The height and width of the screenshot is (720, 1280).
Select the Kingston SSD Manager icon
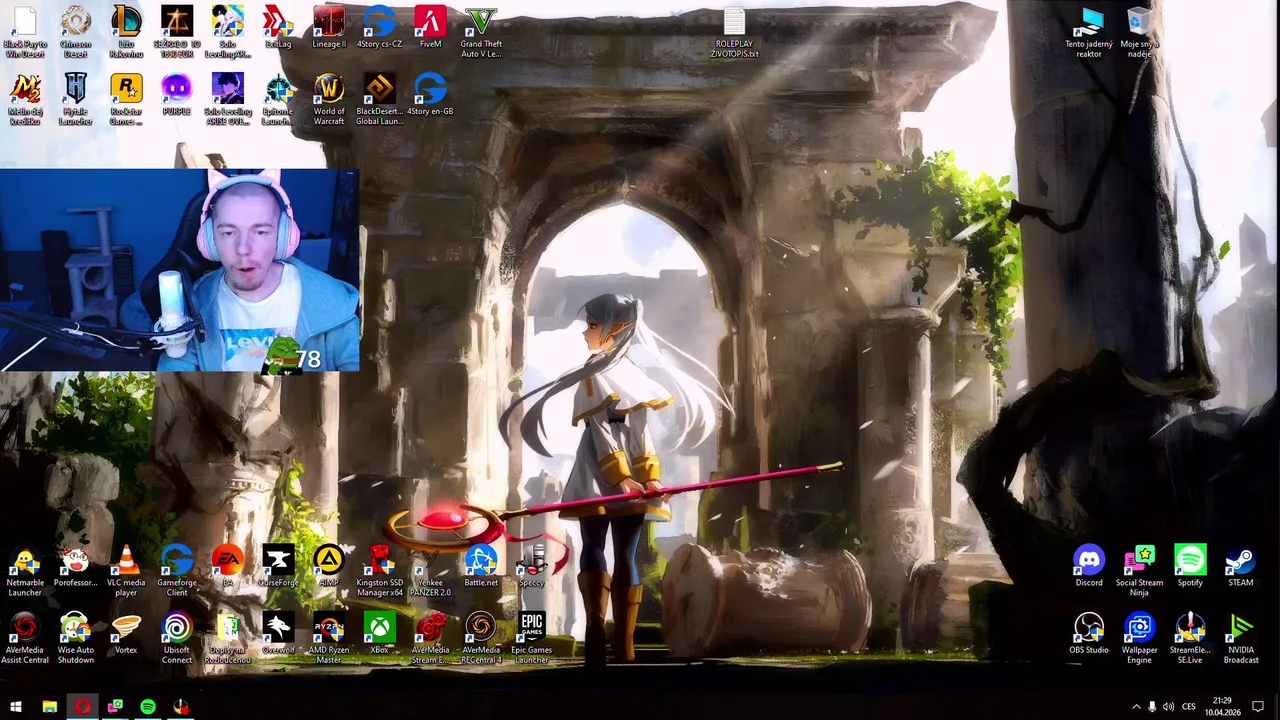(x=380, y=571)
